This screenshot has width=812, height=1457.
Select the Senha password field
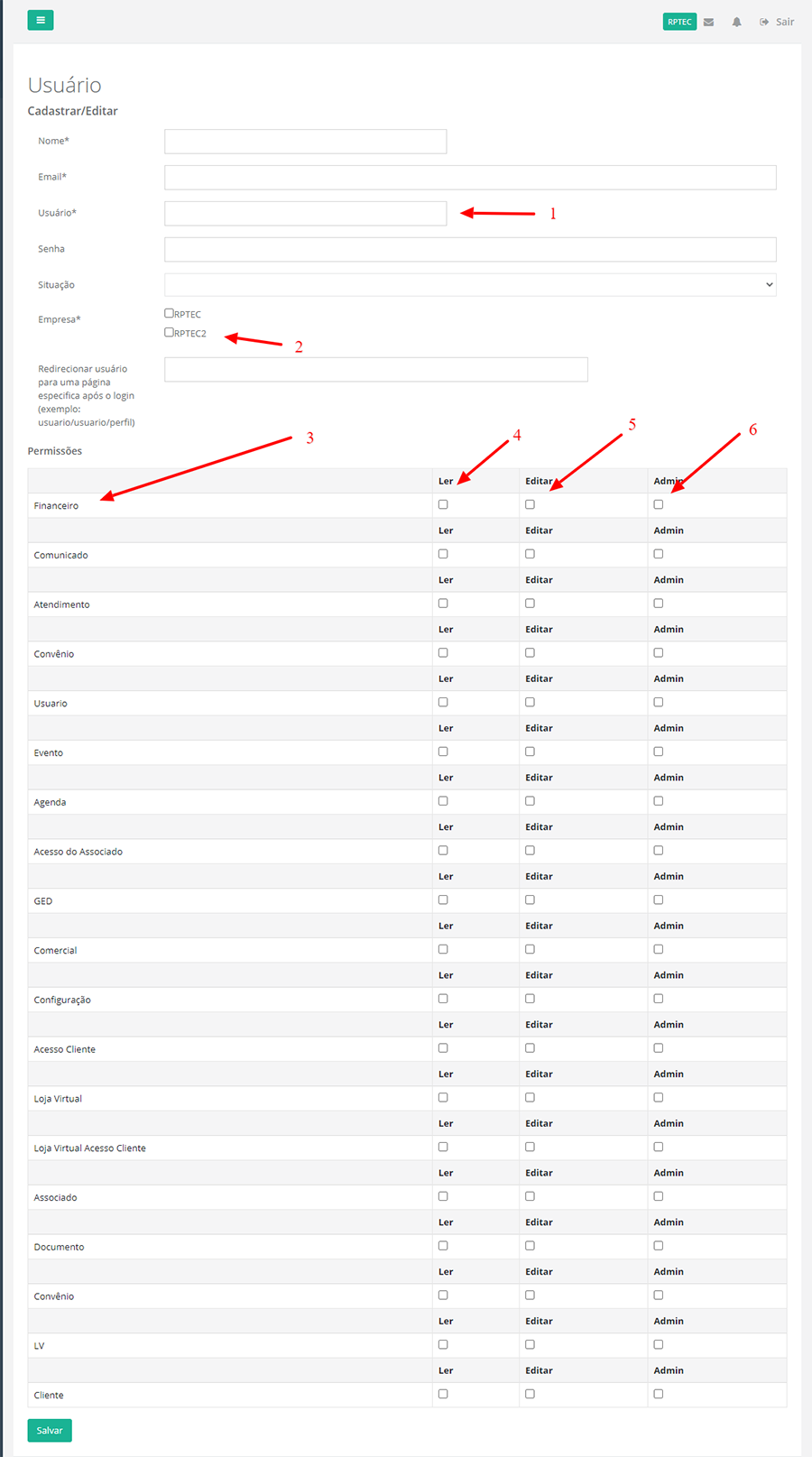coord(470,249)
